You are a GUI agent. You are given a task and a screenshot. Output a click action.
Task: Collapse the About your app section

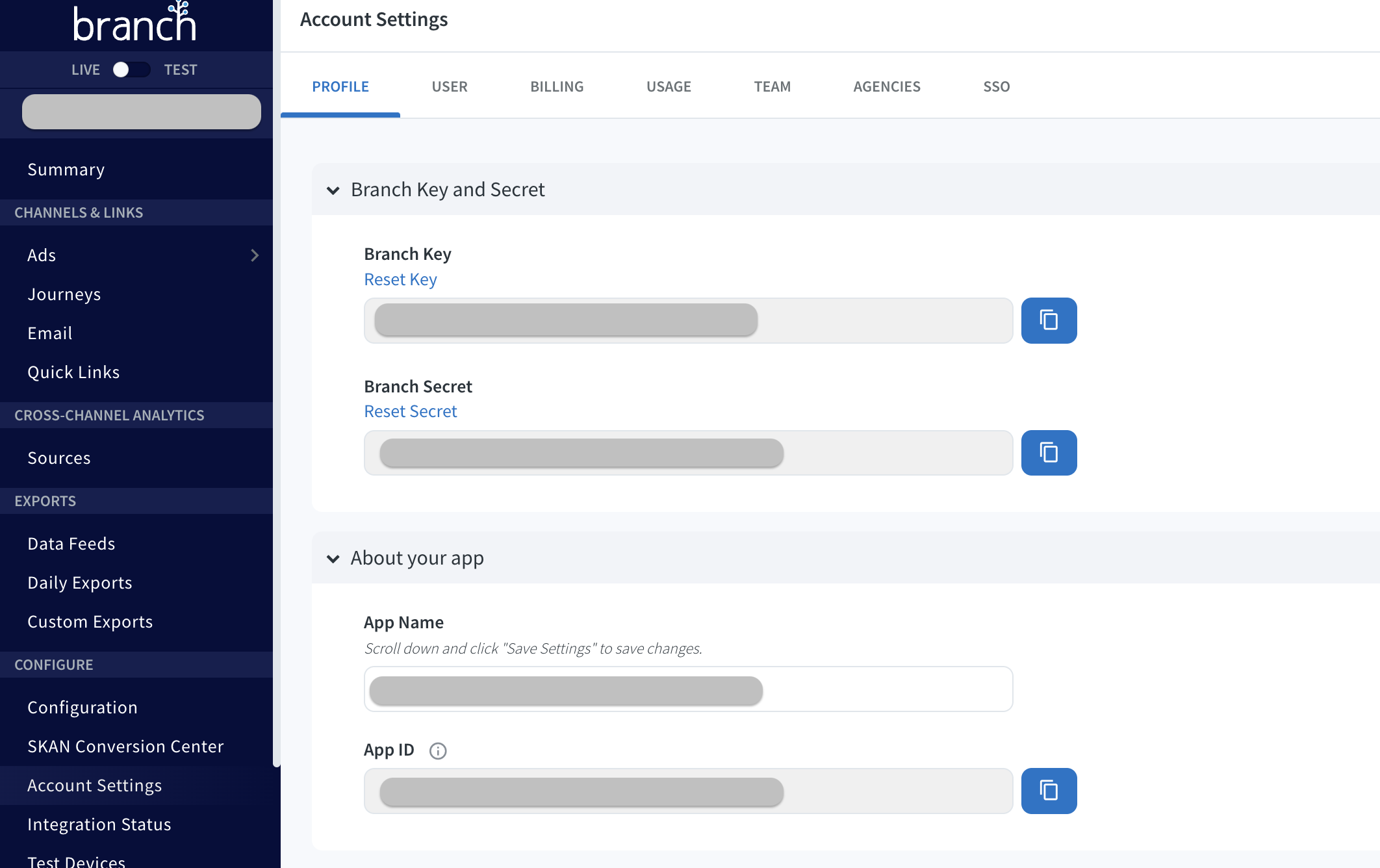(x=333, y=559)
